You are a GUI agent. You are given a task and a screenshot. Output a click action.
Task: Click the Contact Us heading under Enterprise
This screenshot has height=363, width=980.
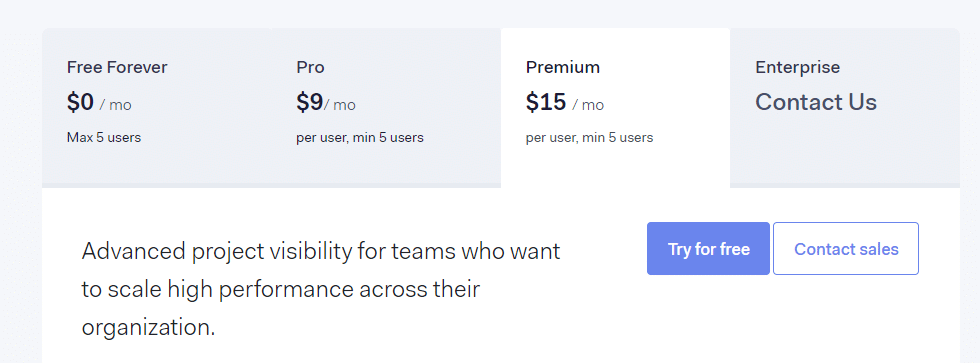click(816, 102)
